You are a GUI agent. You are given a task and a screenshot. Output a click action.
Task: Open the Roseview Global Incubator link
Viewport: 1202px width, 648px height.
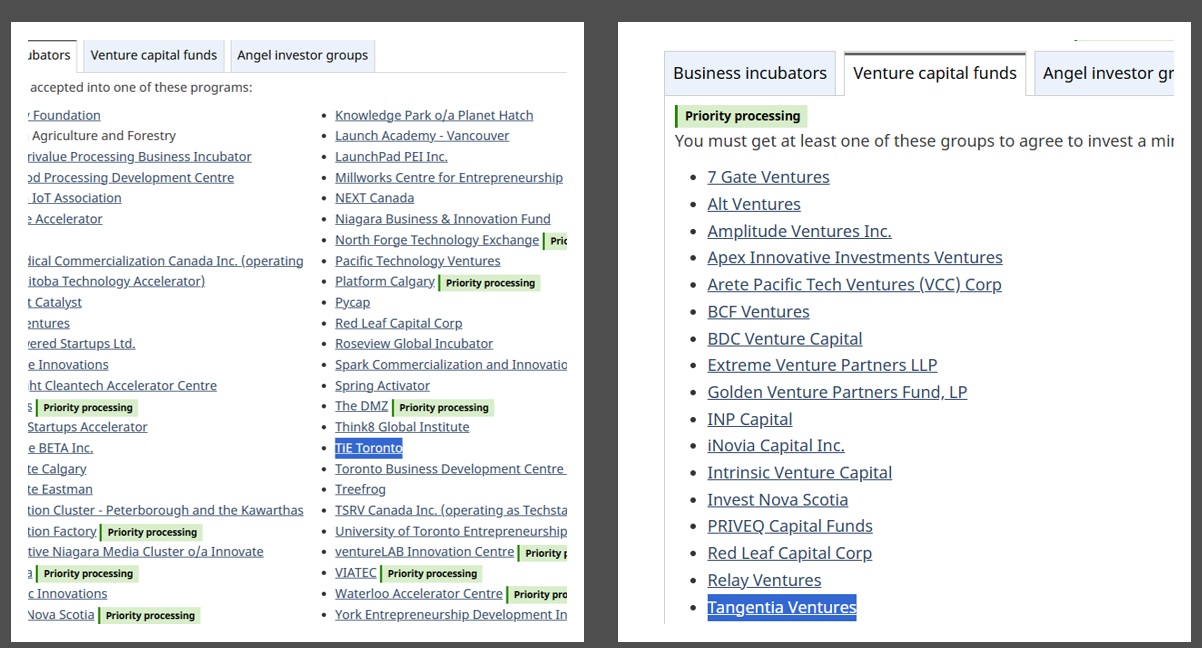[413, 344]
